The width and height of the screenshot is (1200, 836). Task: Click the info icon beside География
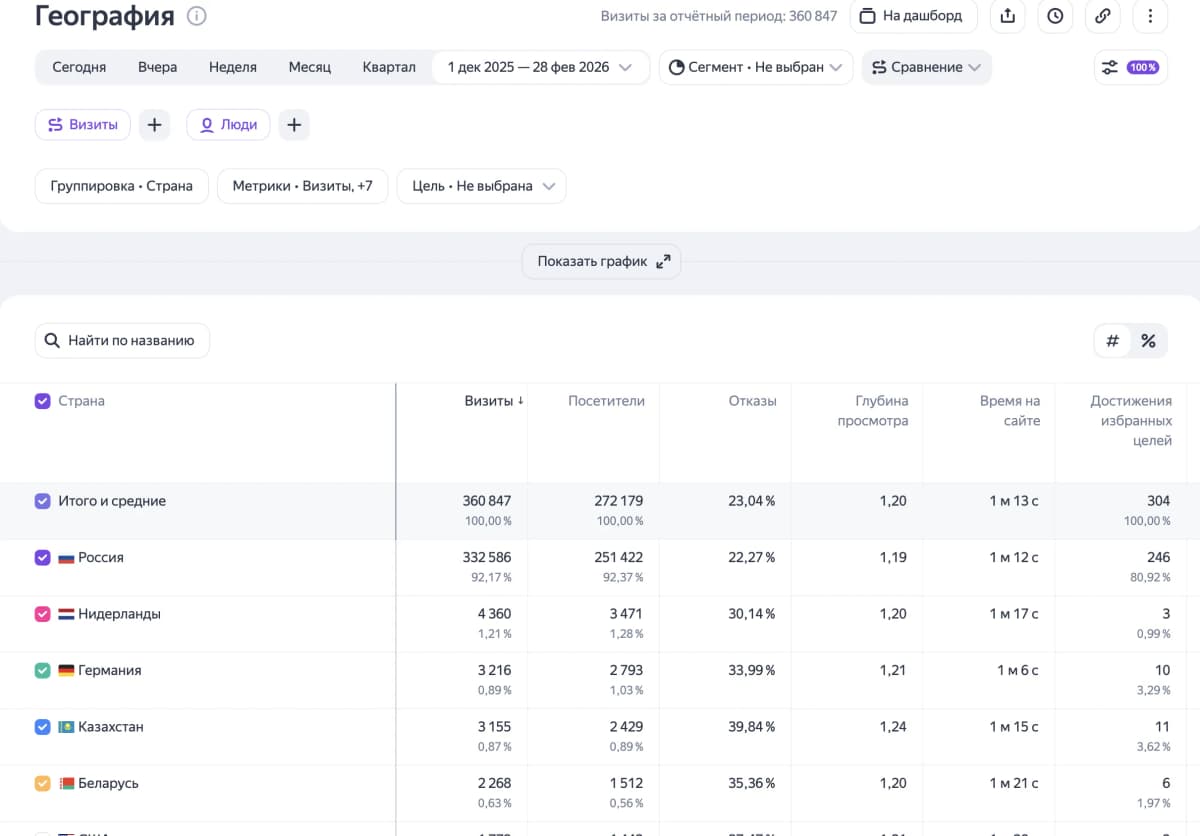pos(196,15)
